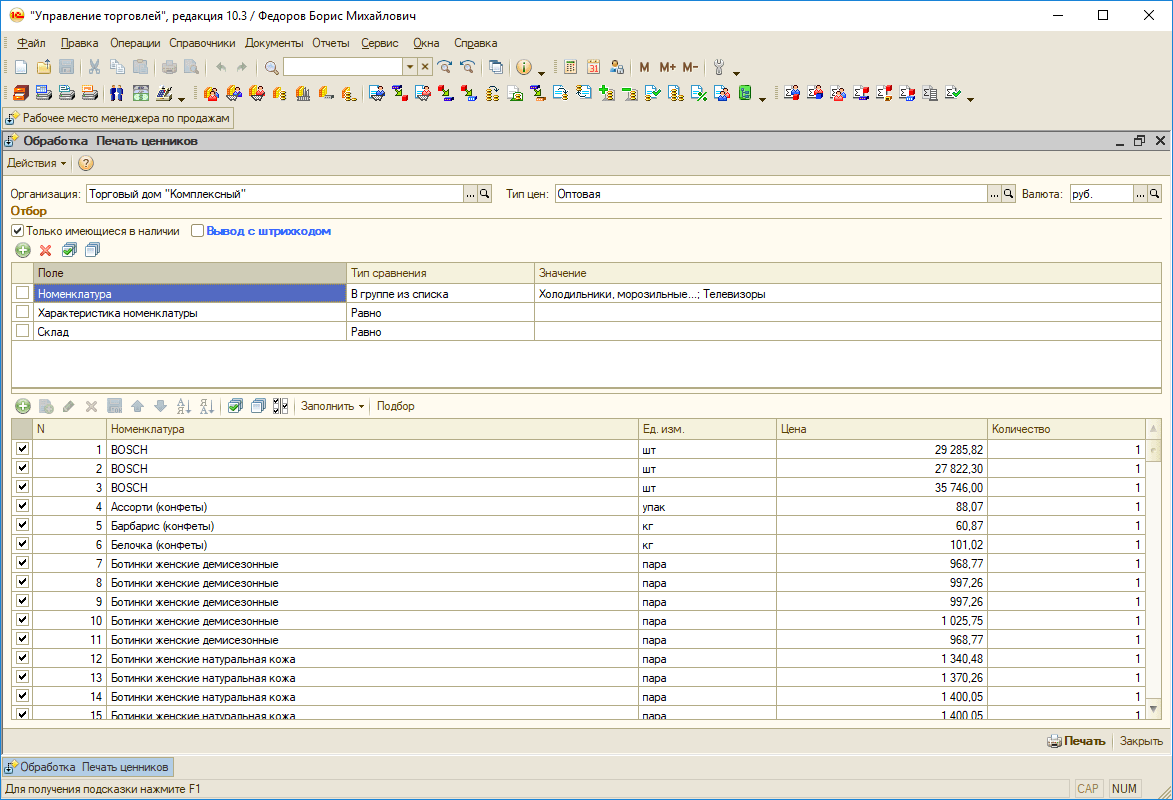This screenshot has height=800, width=1173.
Task: Open the Отчеты menu
Action: (x=330, y=43)
